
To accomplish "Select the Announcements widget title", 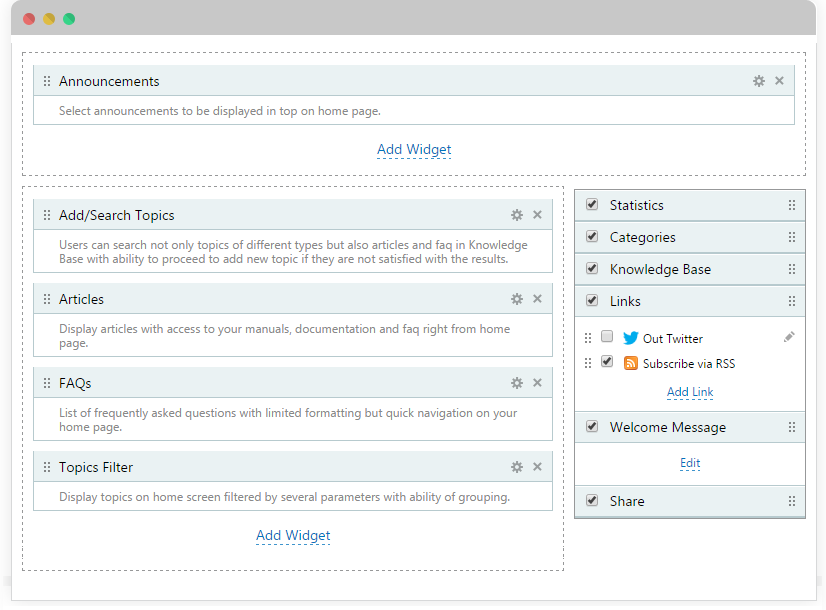I will pos(109,82).
